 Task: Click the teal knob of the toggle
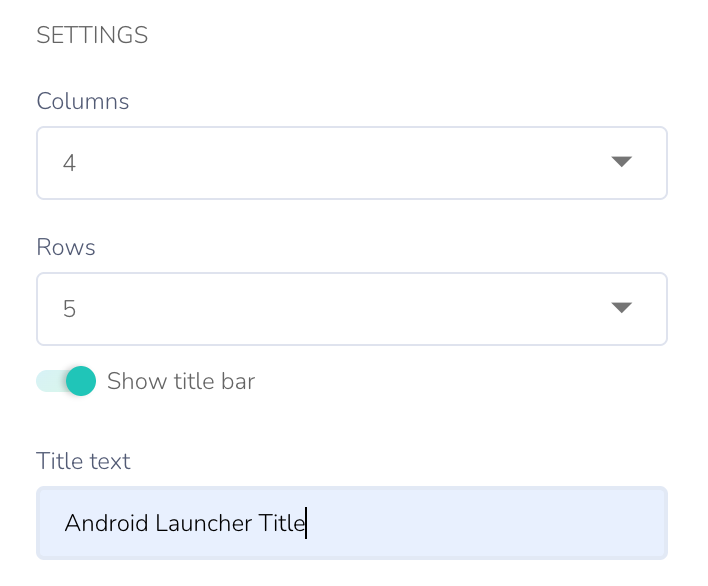pos(80,381)
